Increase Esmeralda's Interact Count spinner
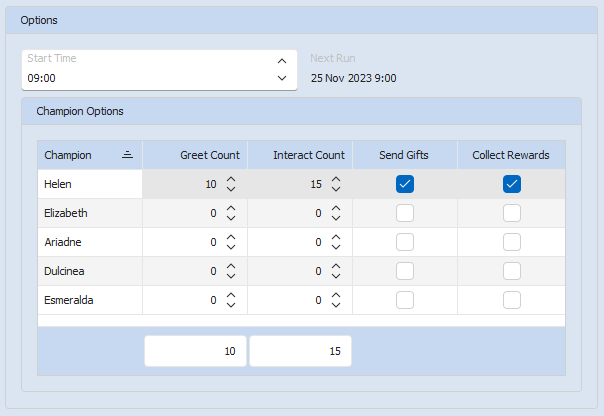The width and height of the screenshot is (604, 416). tap(336, 295)
